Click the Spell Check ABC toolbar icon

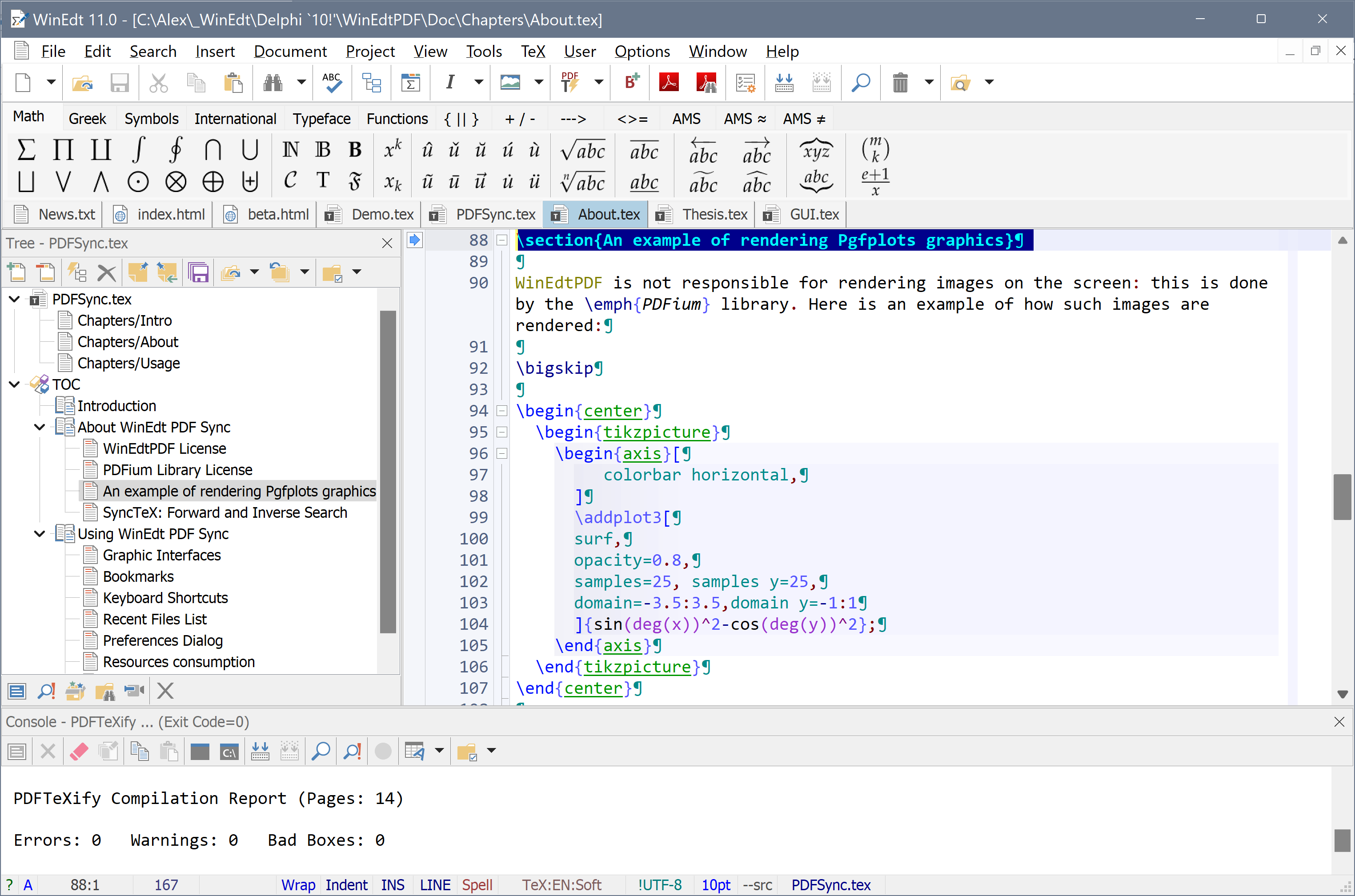(x=332, y=83)
